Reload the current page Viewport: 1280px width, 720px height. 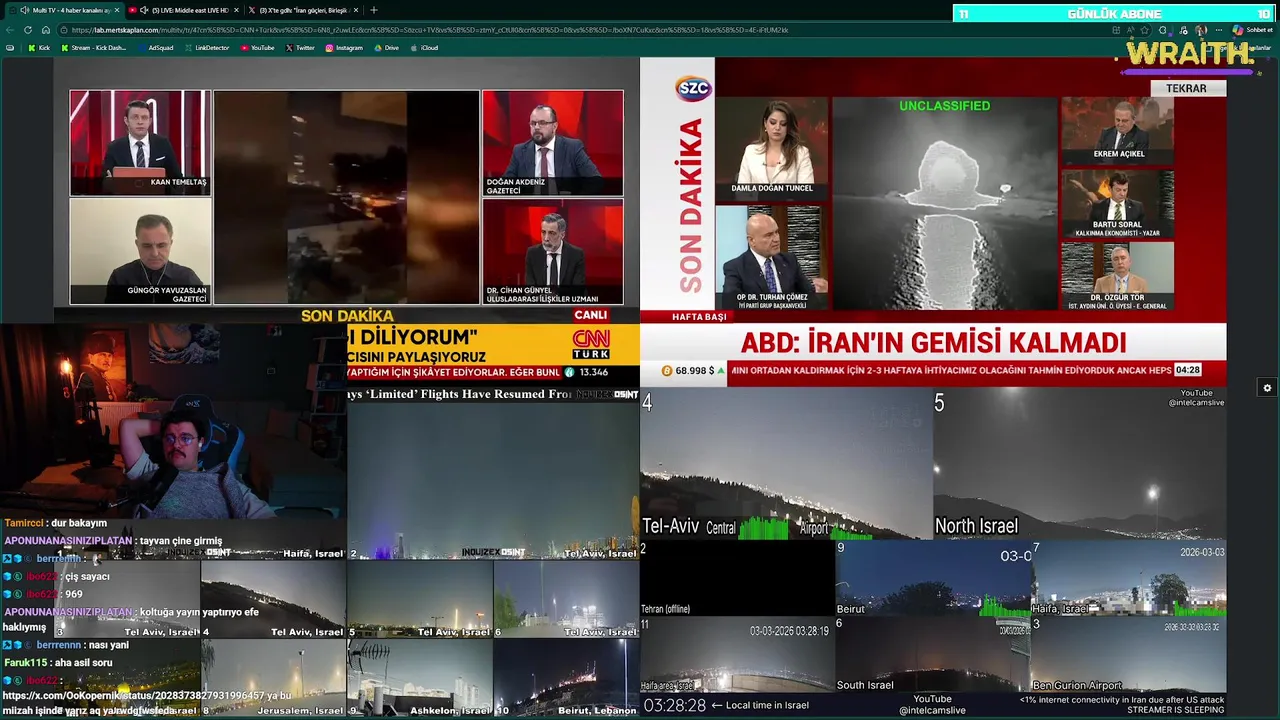coord(28,30)
